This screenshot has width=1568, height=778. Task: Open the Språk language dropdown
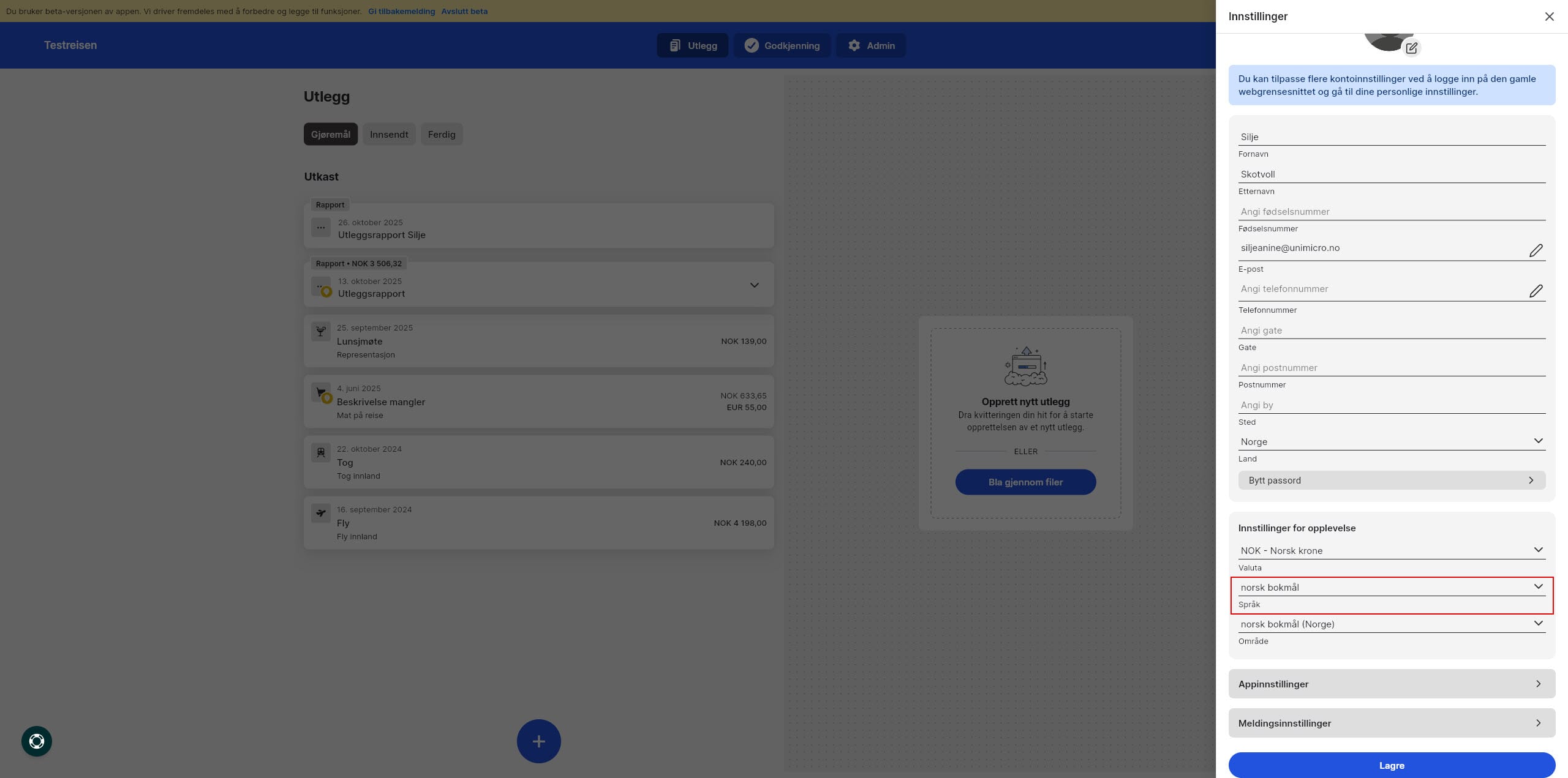(1391, 587)
